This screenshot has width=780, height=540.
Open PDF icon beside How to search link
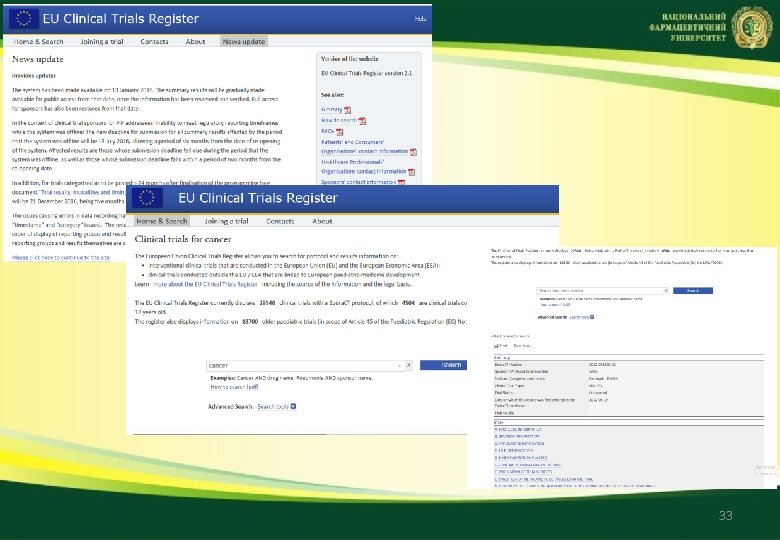click(362, 120)
